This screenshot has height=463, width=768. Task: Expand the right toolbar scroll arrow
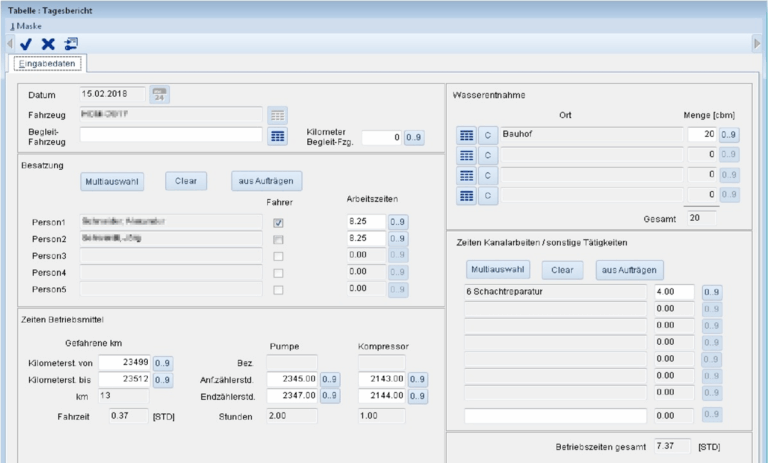coord(757,44)
